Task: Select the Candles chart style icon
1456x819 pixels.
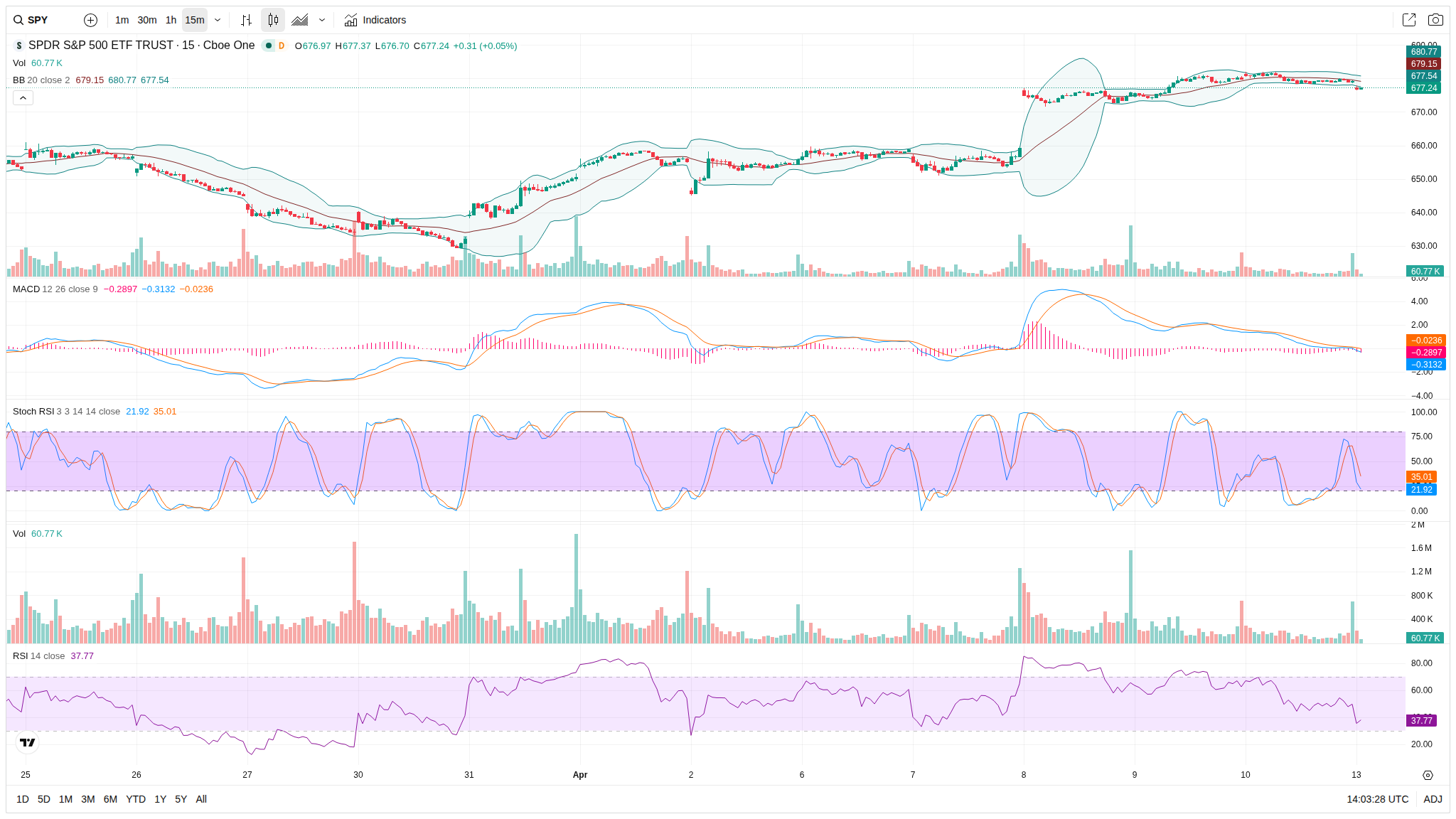Action: [x=273, y=20]
